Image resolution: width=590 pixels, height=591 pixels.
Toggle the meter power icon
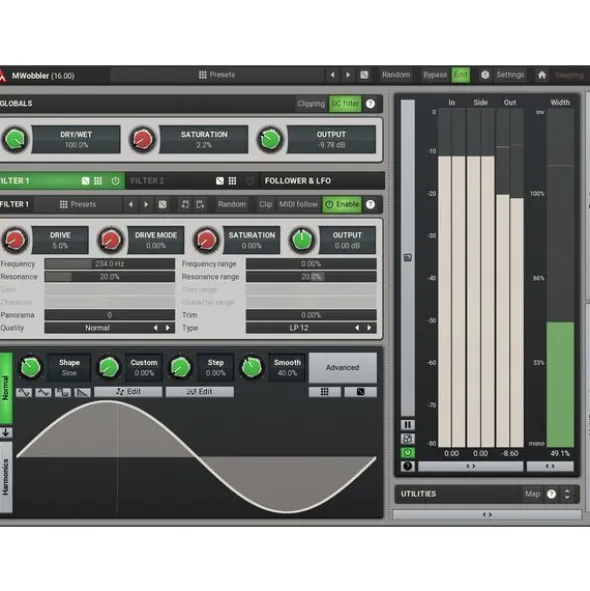click(407, 452)
